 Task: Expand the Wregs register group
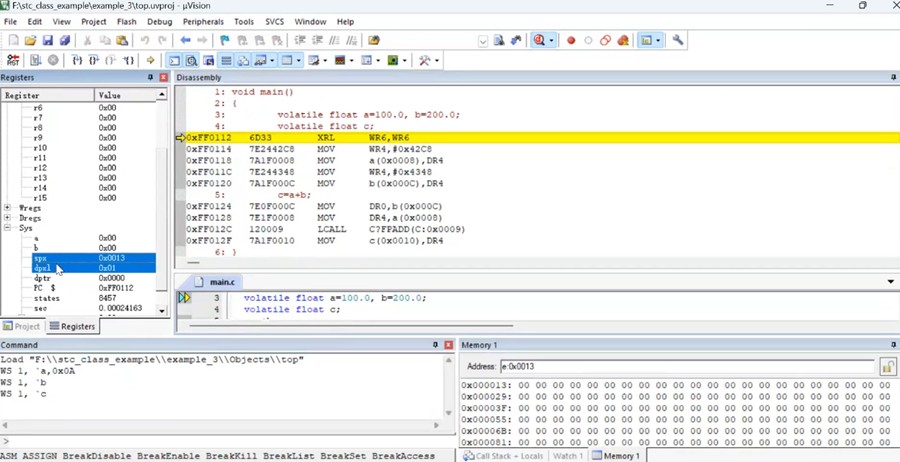pos(8,208)
